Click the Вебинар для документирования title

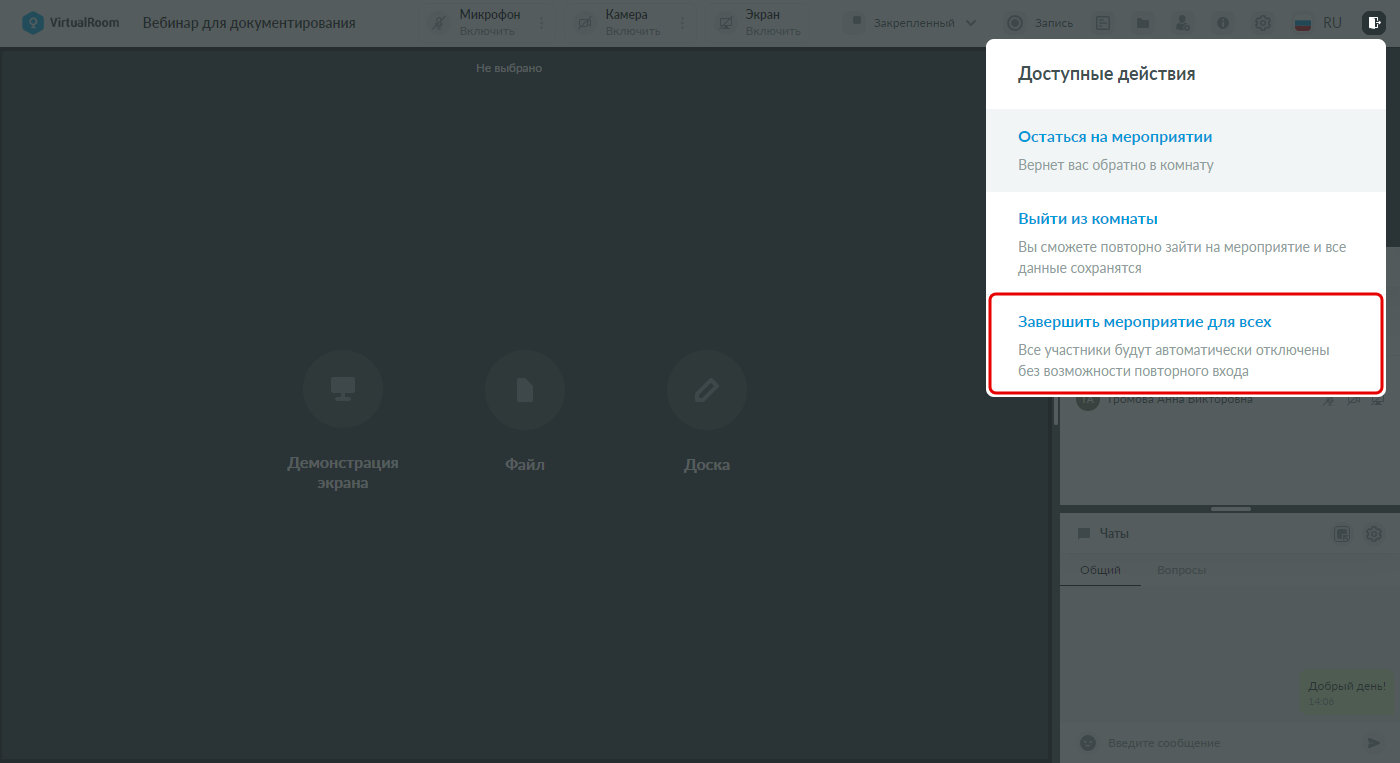coord(249,23)
